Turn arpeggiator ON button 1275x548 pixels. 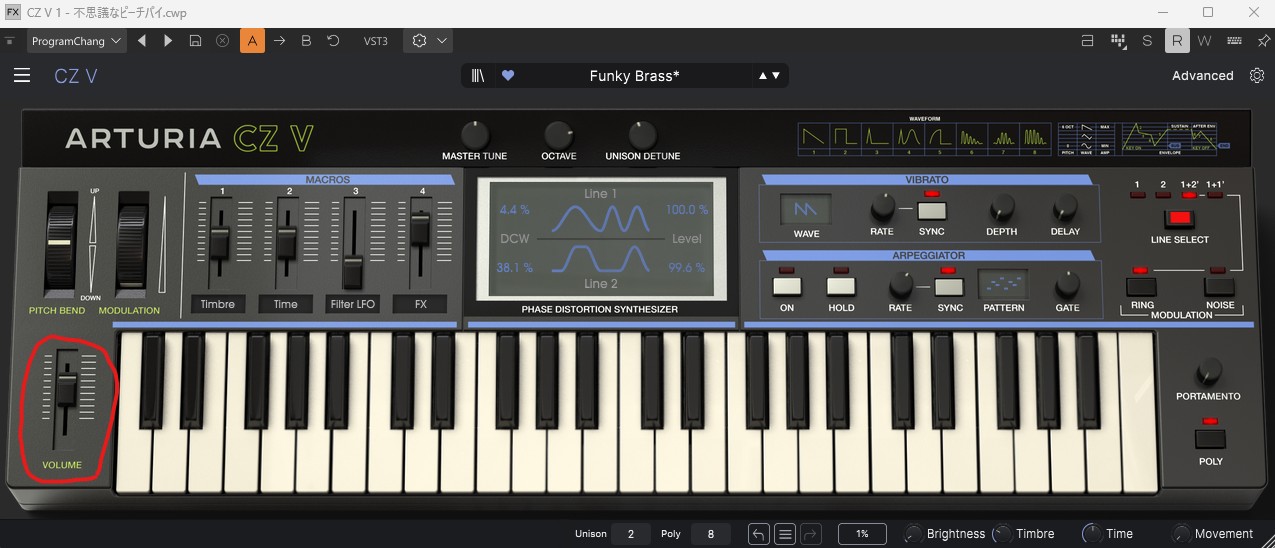tap(787, 286)
